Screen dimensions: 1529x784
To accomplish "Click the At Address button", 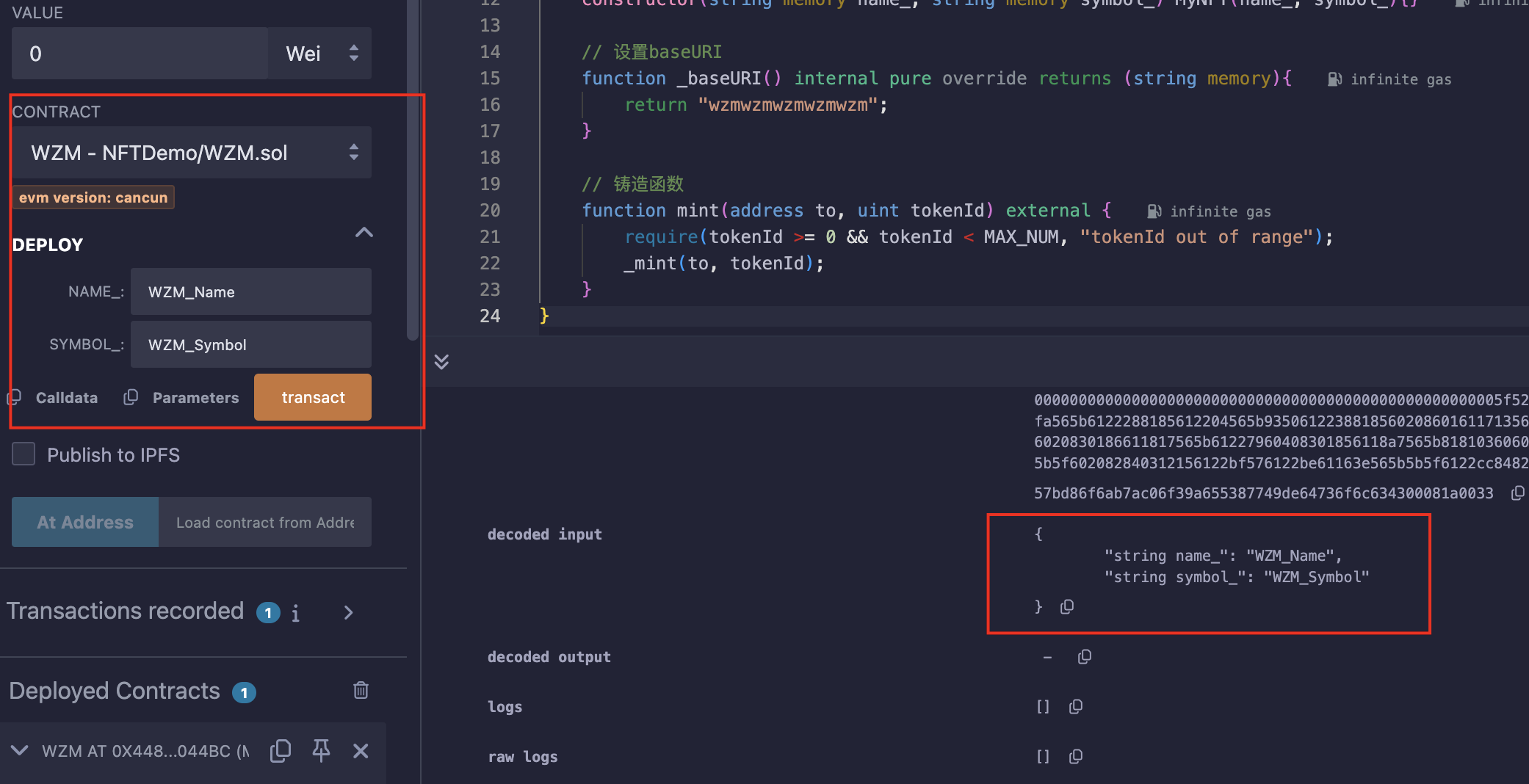I will tap(85, 522).
